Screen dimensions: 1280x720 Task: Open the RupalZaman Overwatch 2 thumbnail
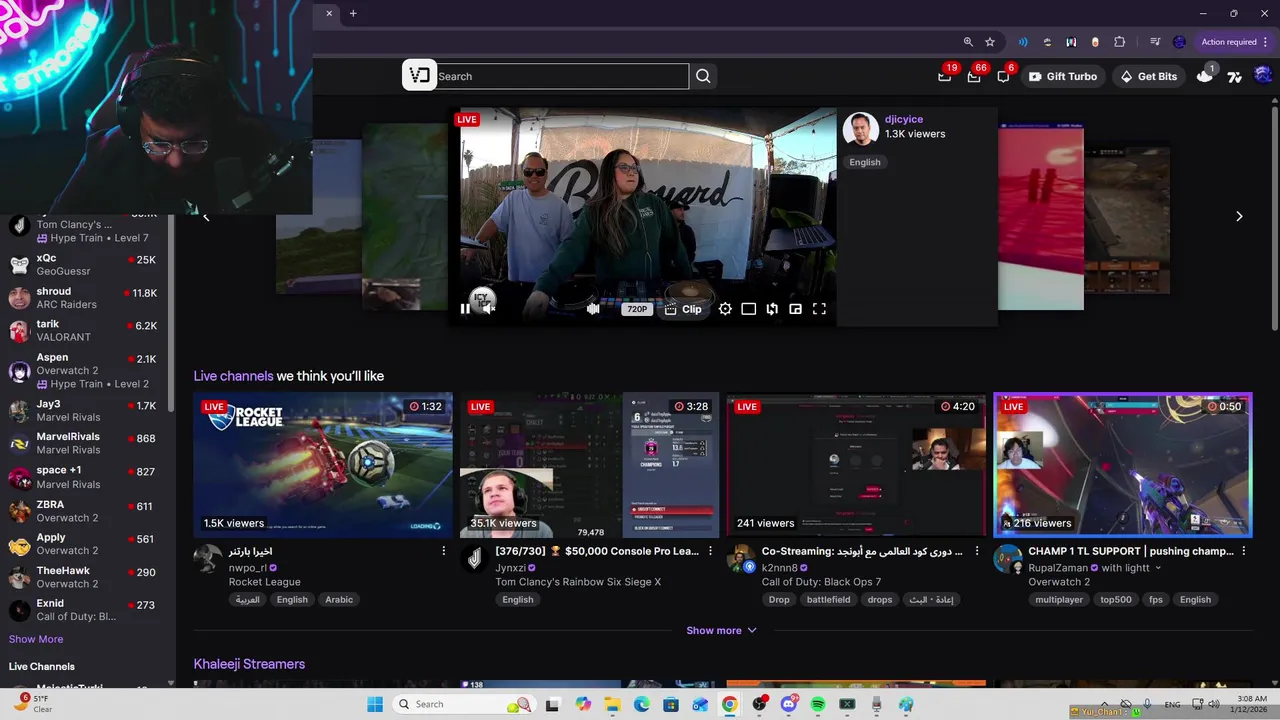[1122, 465]
